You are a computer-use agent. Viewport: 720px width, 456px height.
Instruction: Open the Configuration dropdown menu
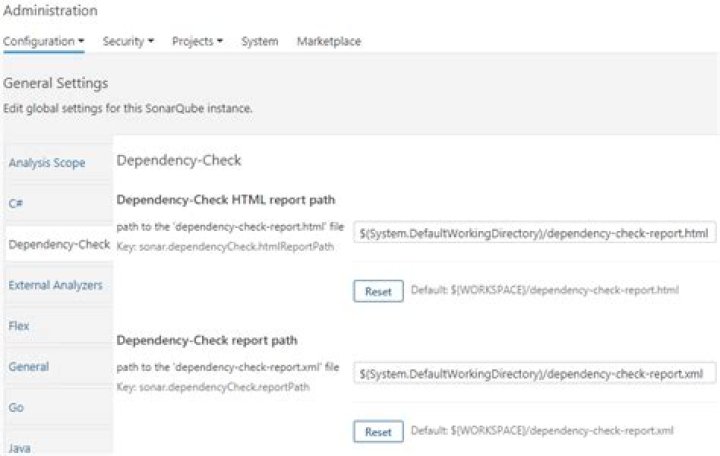tap(44, 41)
